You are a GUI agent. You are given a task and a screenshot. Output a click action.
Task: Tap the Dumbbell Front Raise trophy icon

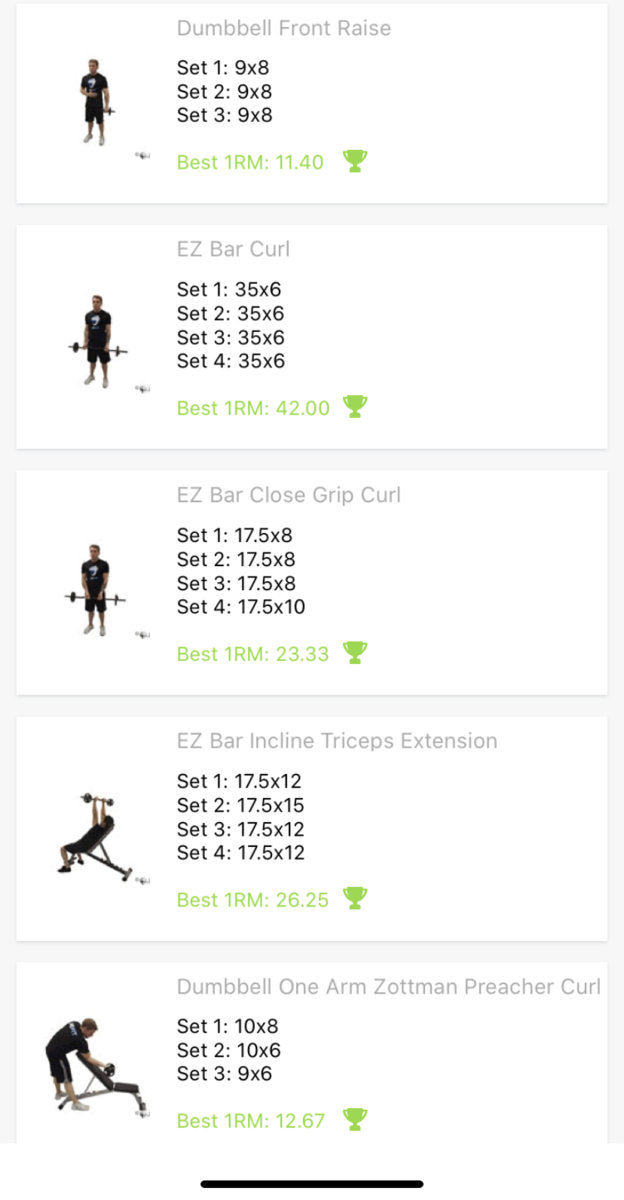click(x=355, y=161)
